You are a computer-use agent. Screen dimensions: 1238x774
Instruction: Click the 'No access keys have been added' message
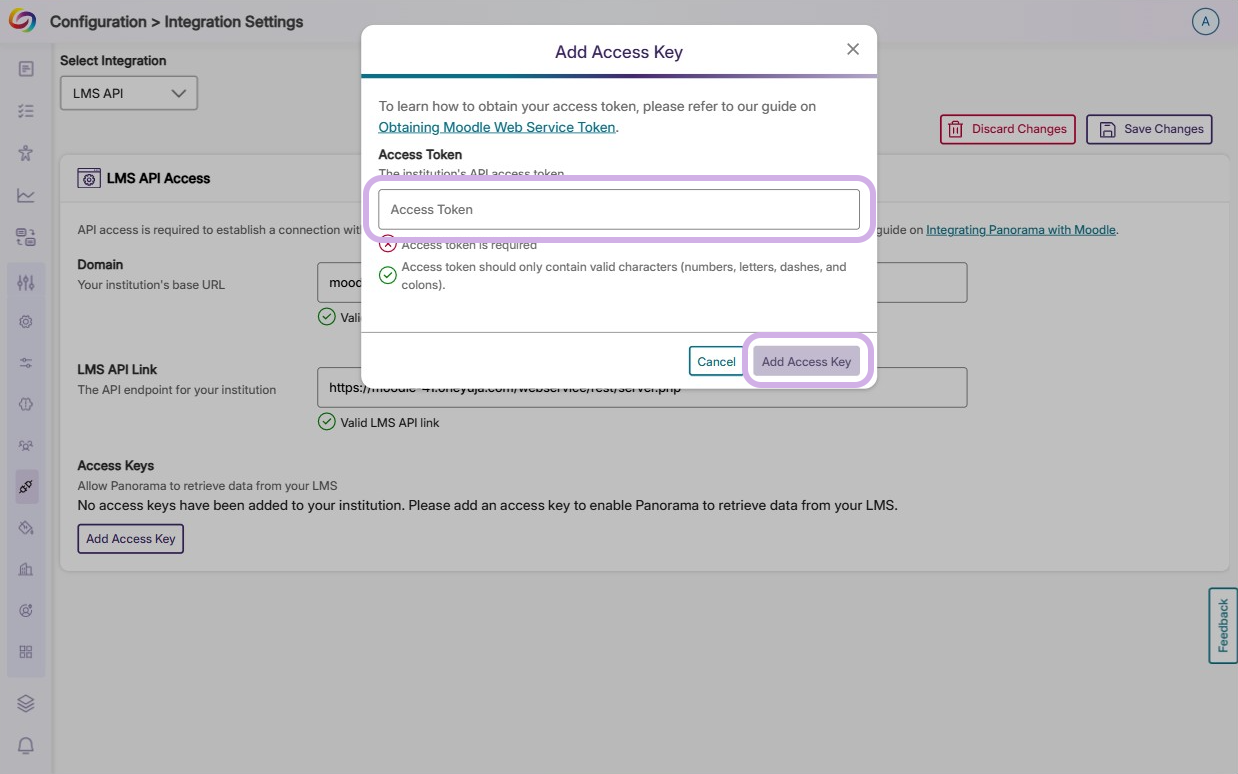pos(488,505)
